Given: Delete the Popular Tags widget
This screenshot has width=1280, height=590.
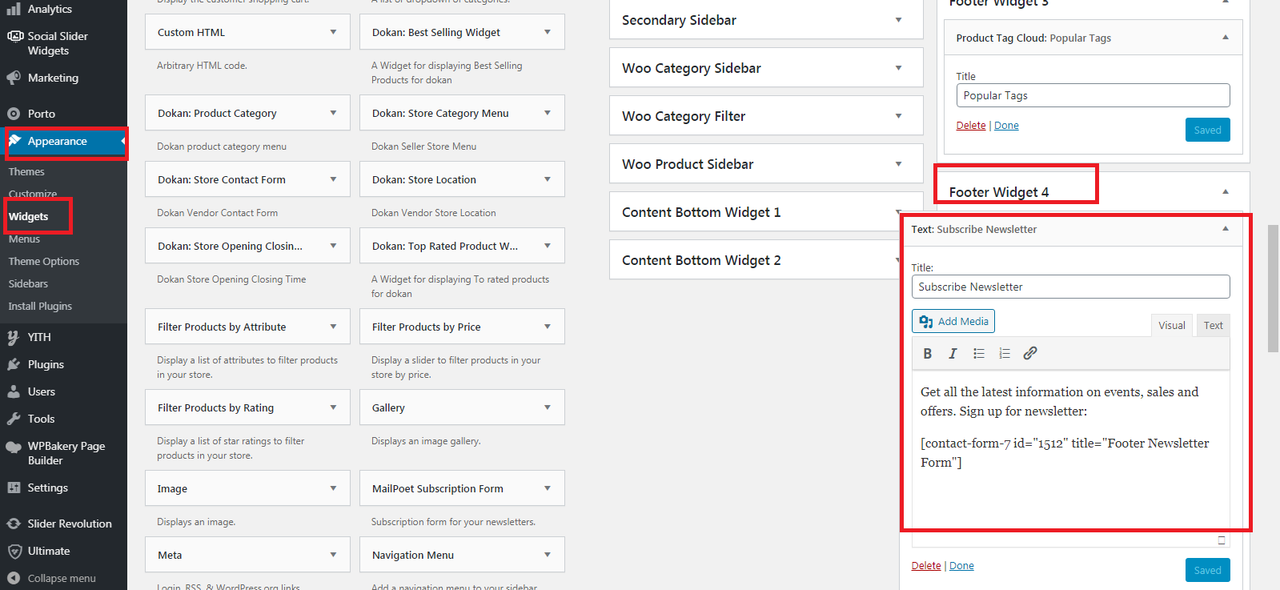Looking at the screenshot, I should [971, 126].
